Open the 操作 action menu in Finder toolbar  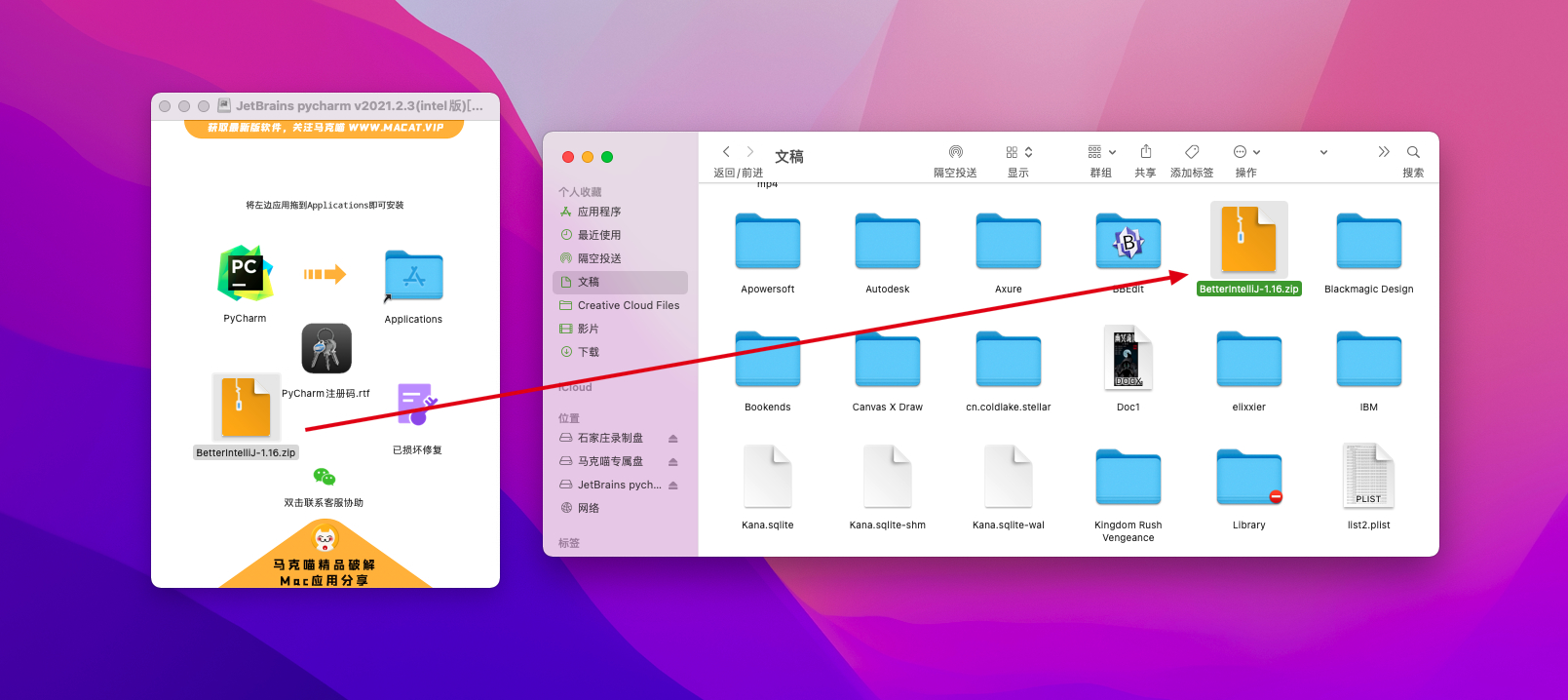(1246, 152)
